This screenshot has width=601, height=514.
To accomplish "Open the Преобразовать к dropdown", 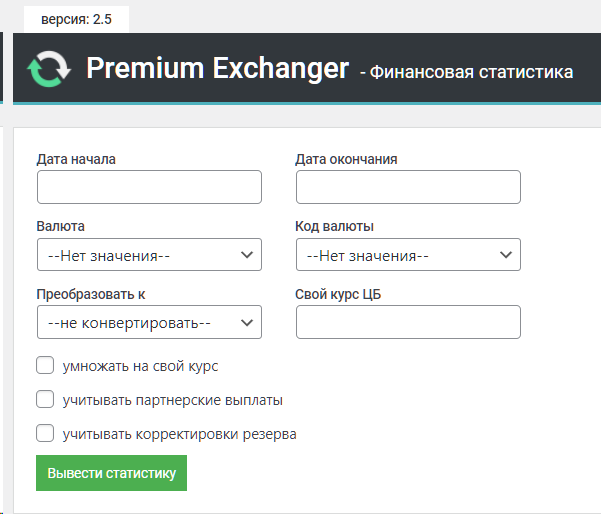I will click(149, 323).
